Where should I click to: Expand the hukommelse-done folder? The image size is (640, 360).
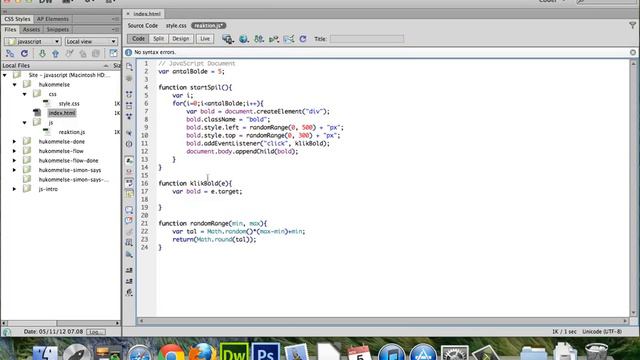click(15, 142)
